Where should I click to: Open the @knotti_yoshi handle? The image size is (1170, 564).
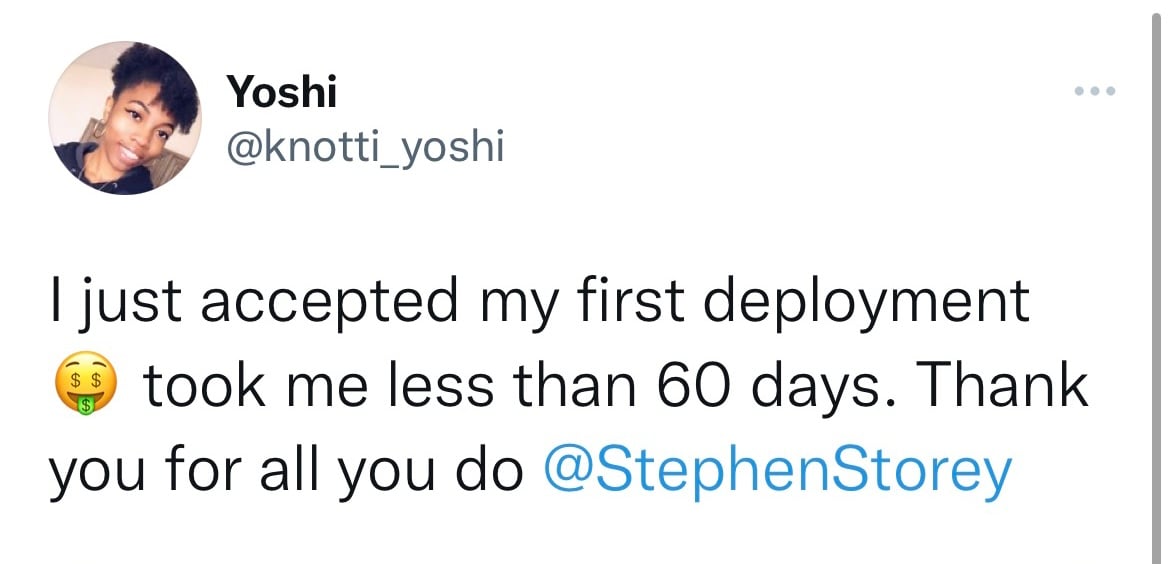pyautogui.click(x=366, y=148)
